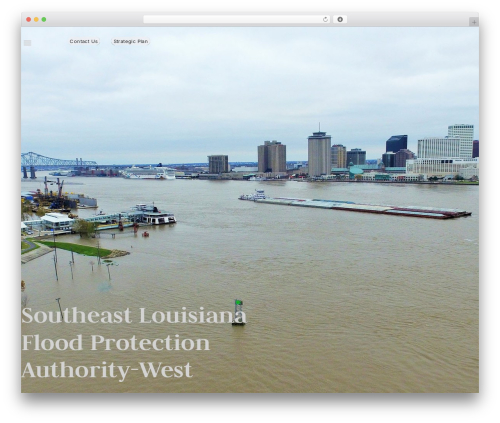Image resolution: width=500 pixels, height=423 pixels.
Task: Reload the page with the refresh icon
Action: 325,20
